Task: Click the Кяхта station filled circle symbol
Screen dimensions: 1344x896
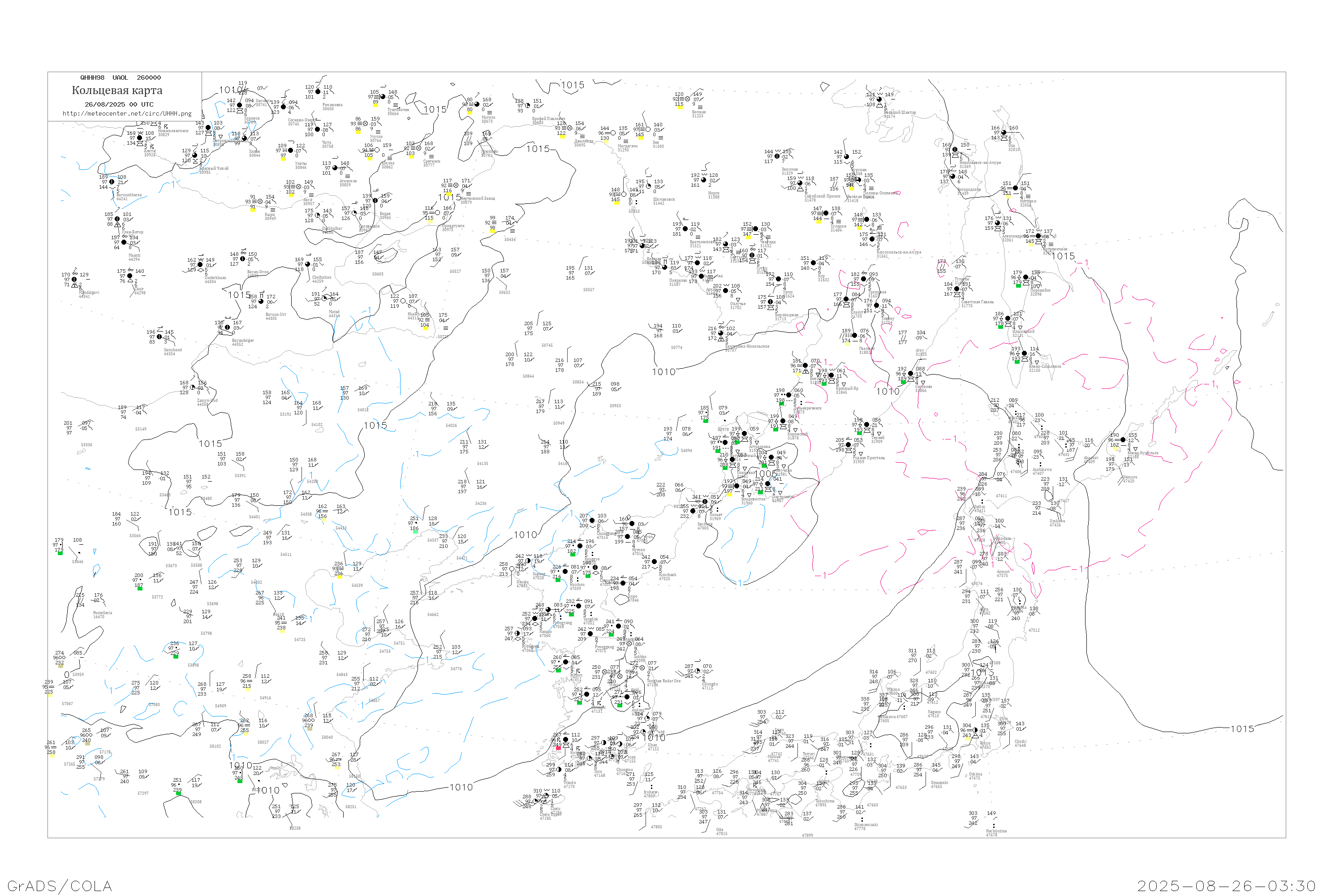Action: (x=139, y=138)
